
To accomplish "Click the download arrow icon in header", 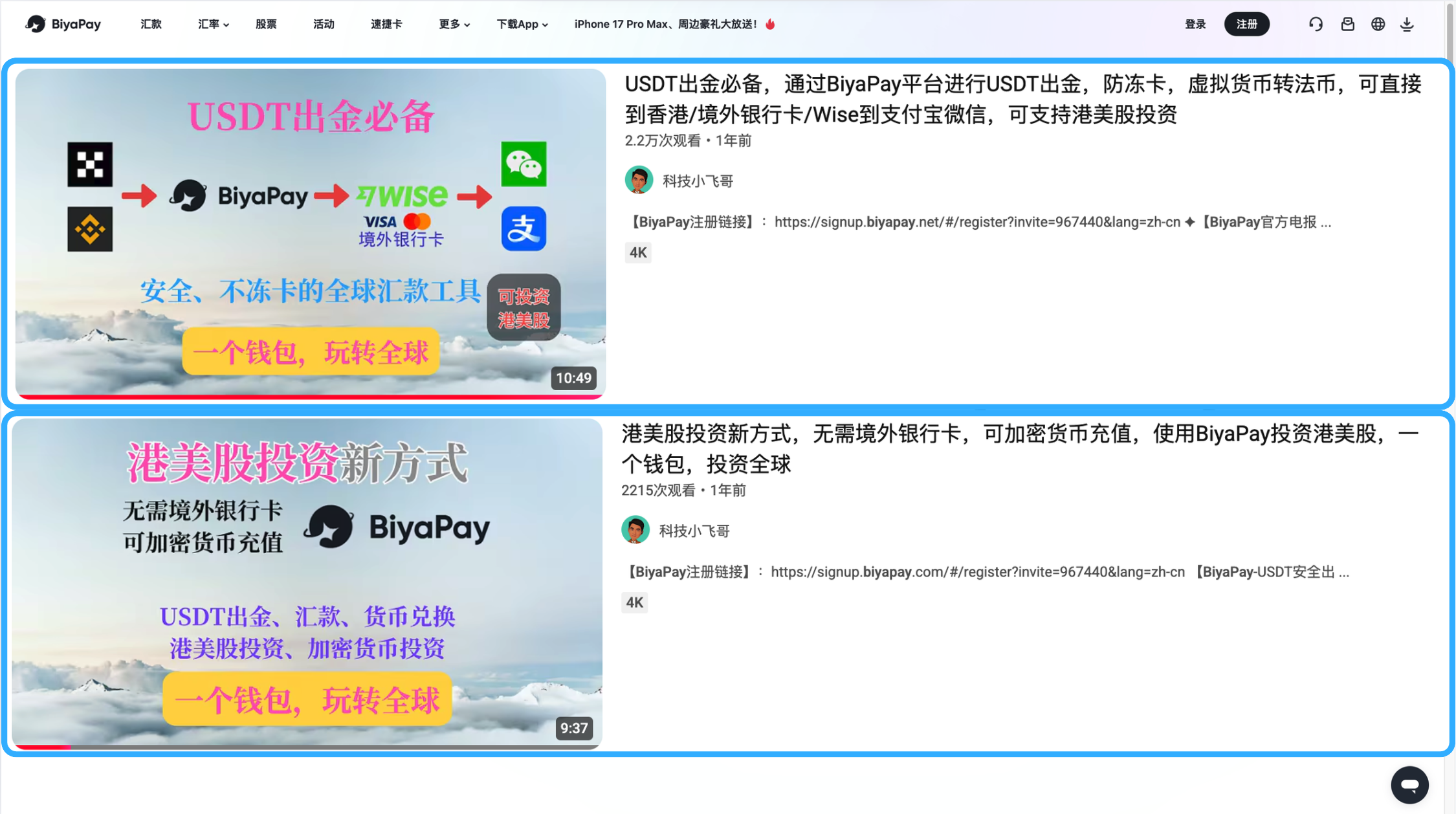I will pyautogui.click(x=1407, y=24).
